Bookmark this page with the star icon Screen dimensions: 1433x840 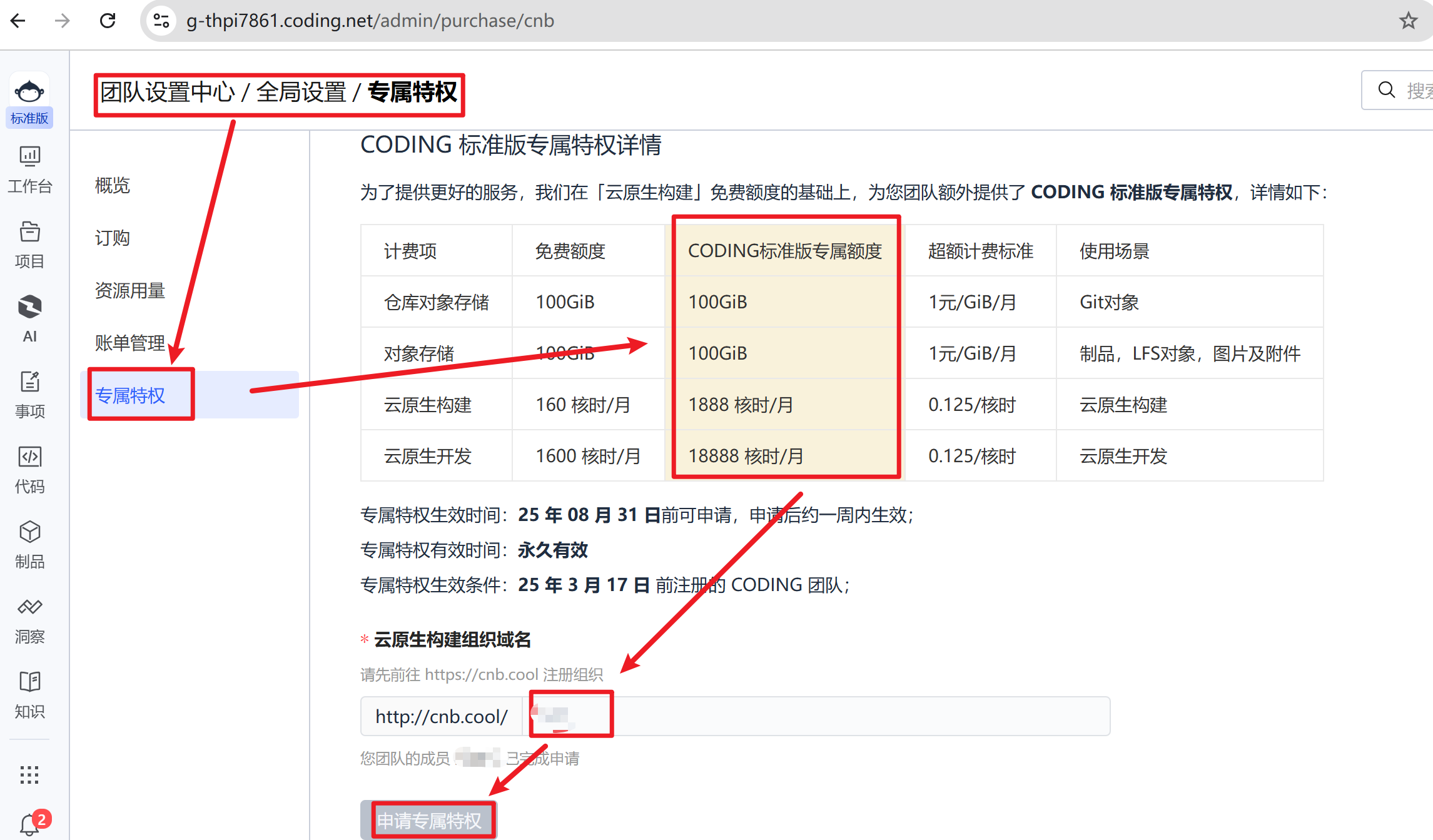pyautogui.click(x=1408, y=21)
